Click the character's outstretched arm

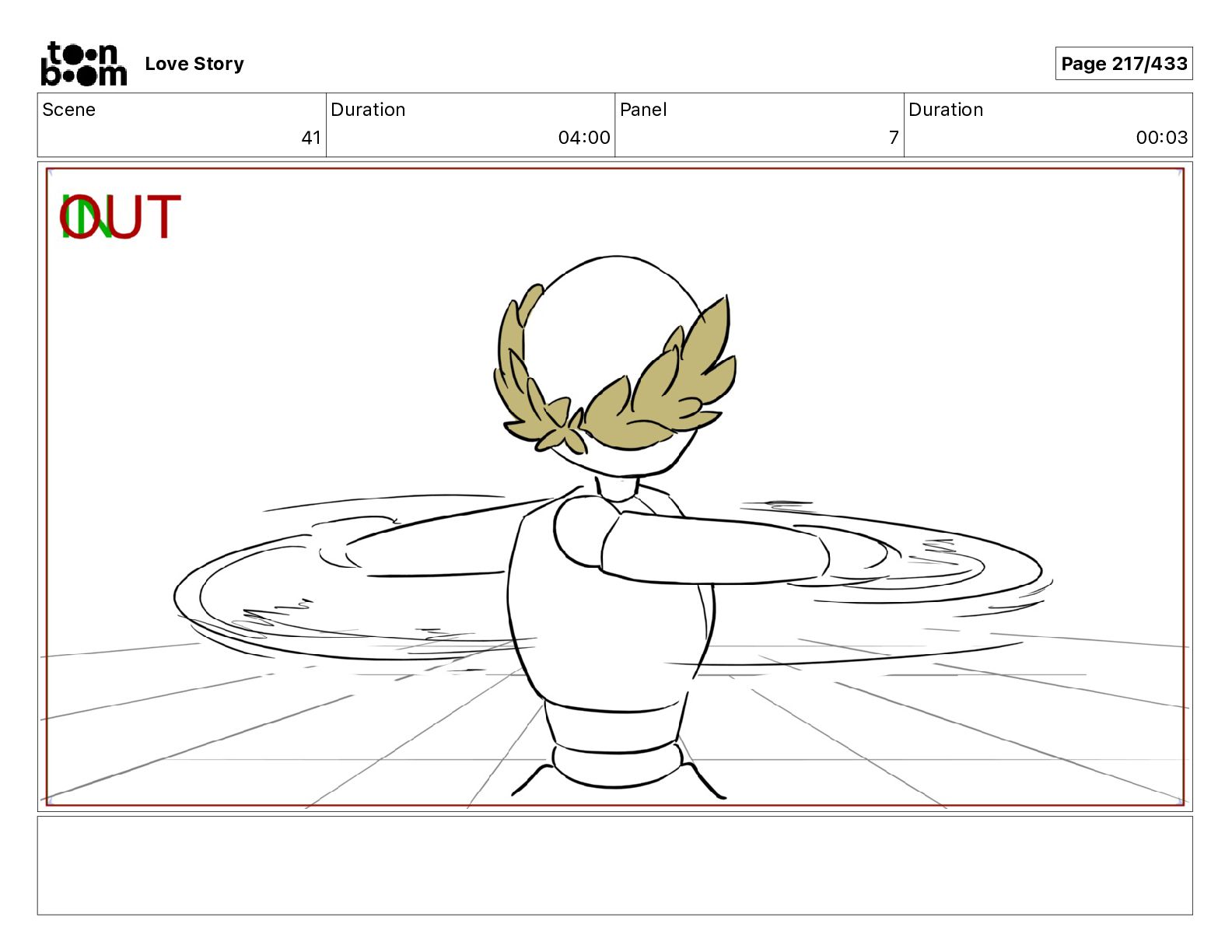712,548
